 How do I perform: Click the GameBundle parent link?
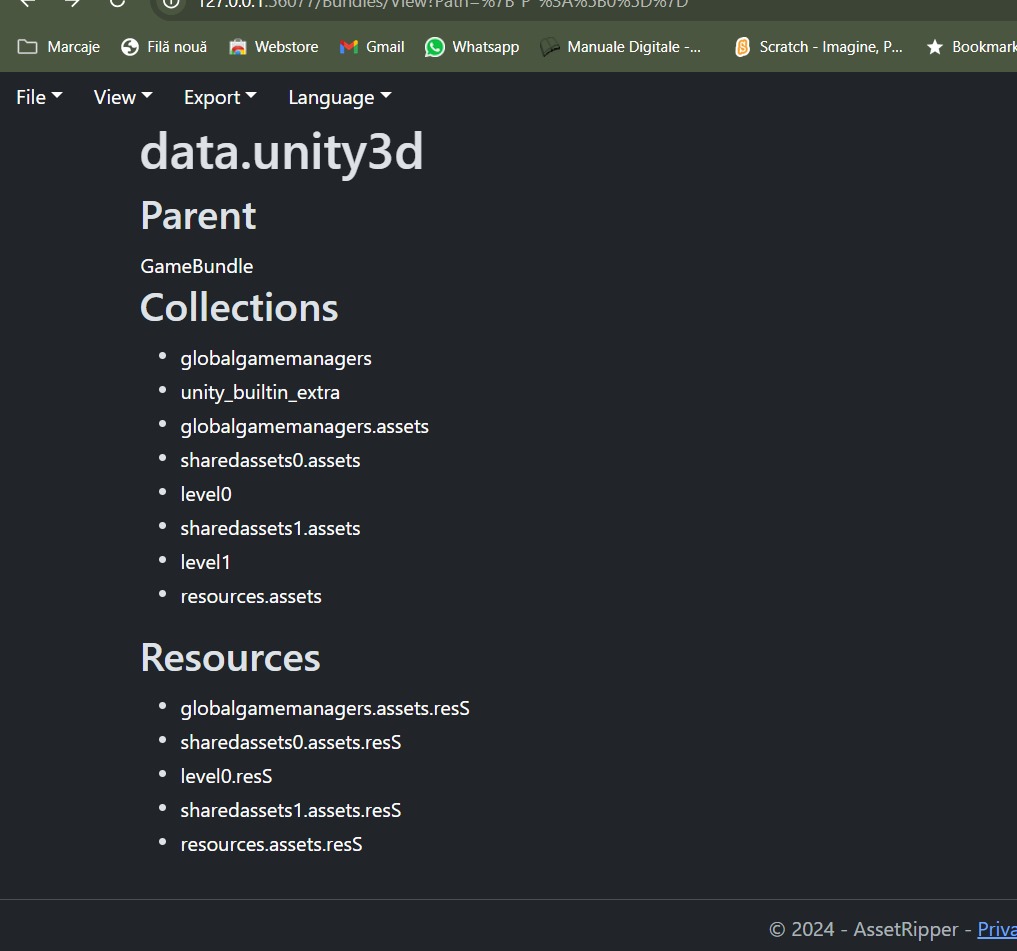point(197,266)
